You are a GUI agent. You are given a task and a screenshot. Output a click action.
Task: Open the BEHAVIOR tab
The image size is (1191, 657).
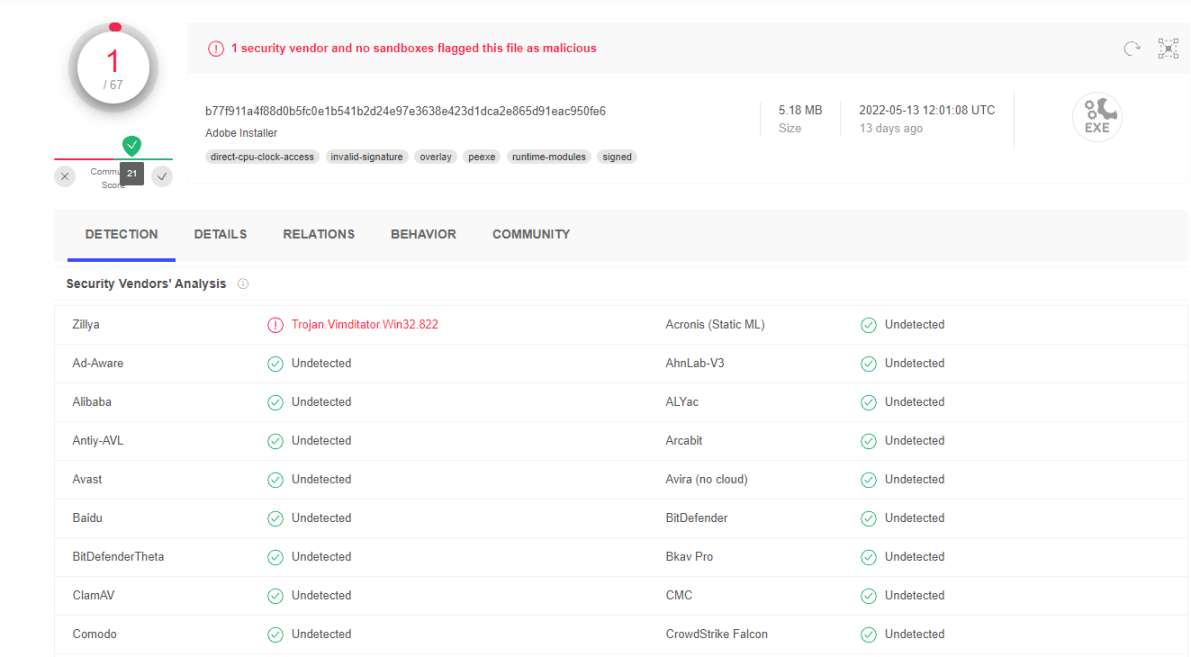pos(423,235)
